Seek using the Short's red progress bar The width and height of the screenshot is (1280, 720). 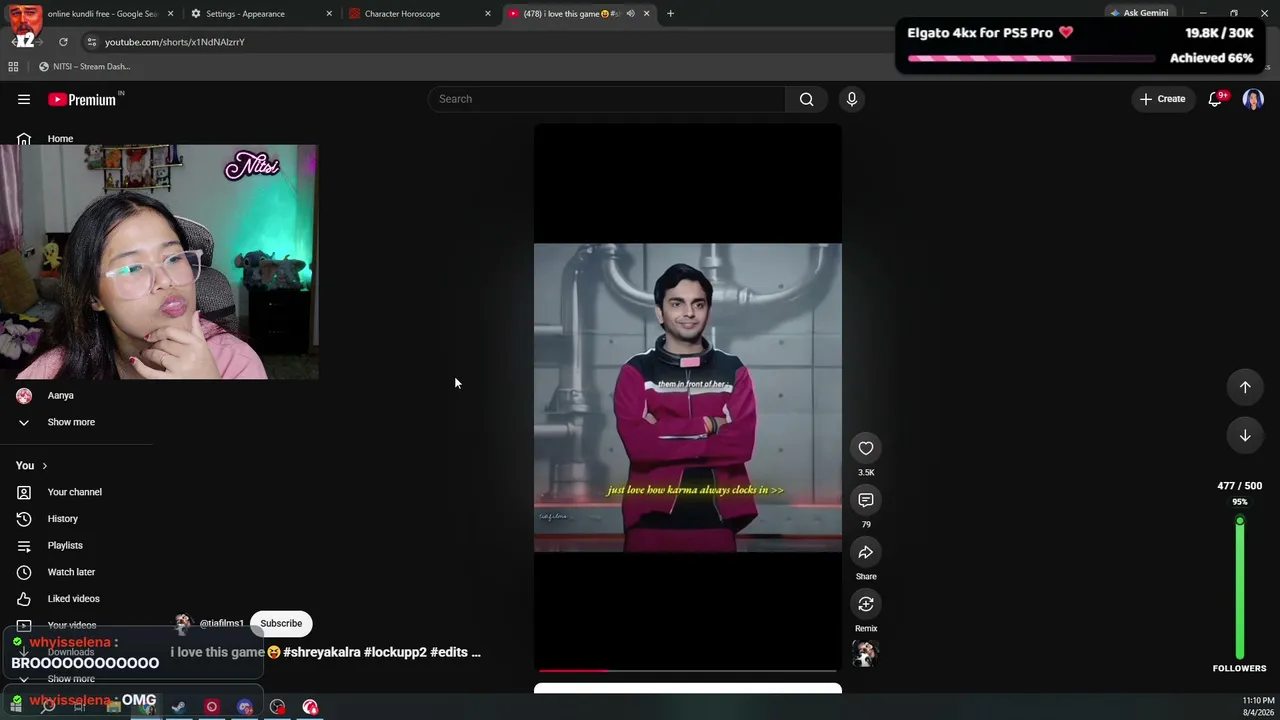pyautogui.click(x=688, y=671)
